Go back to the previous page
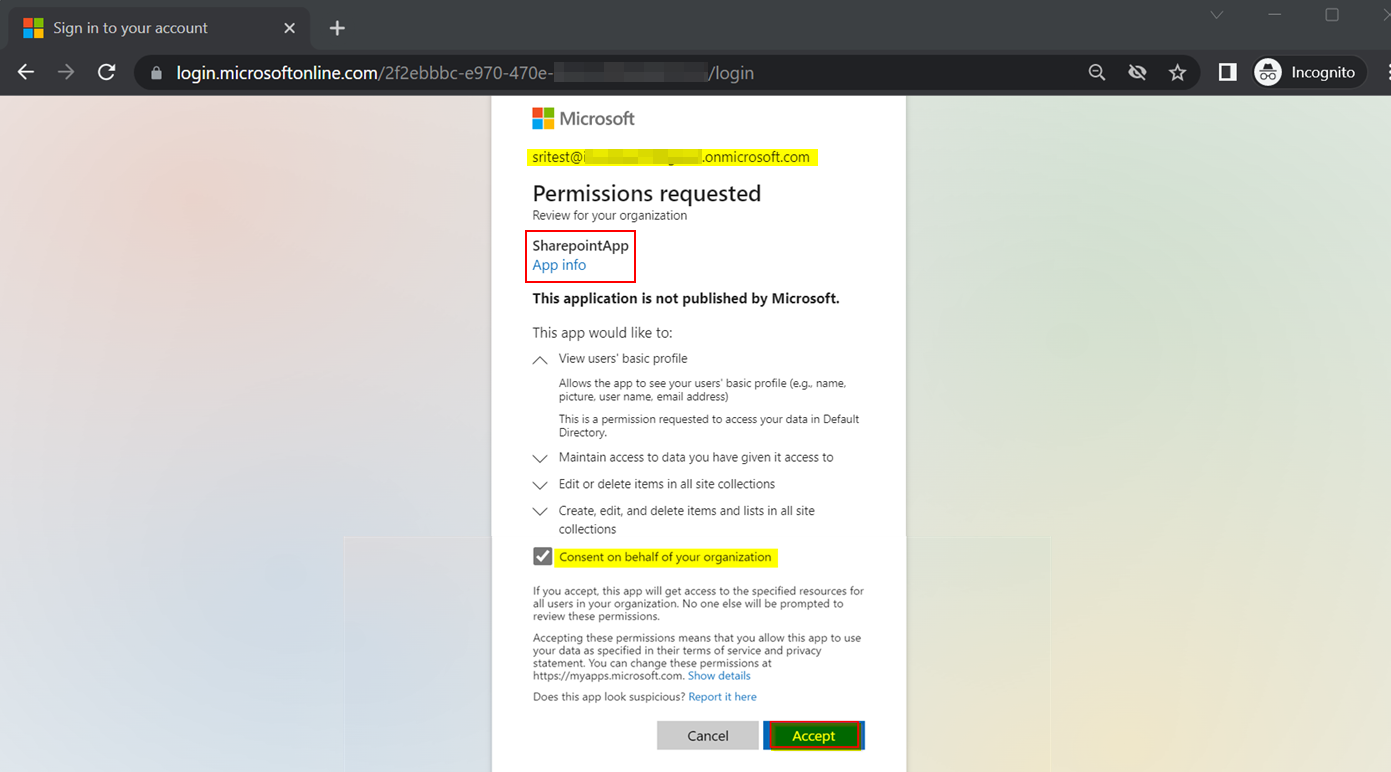The width and height of the screenshot is (1391, 772). [26, 72]
